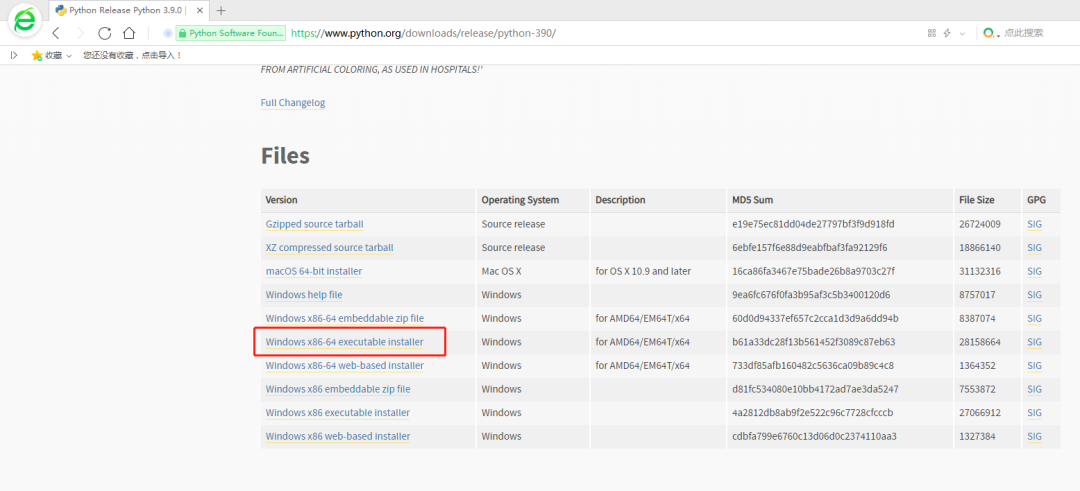Open the search engine selector dropdown

pos(991,33)
